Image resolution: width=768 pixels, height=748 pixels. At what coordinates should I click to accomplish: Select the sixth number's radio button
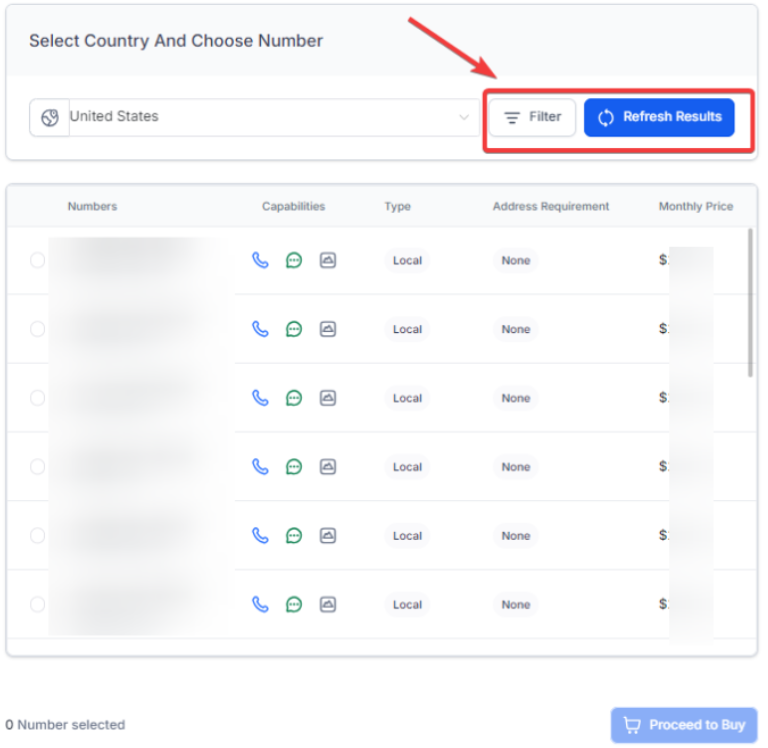point(37,604)
